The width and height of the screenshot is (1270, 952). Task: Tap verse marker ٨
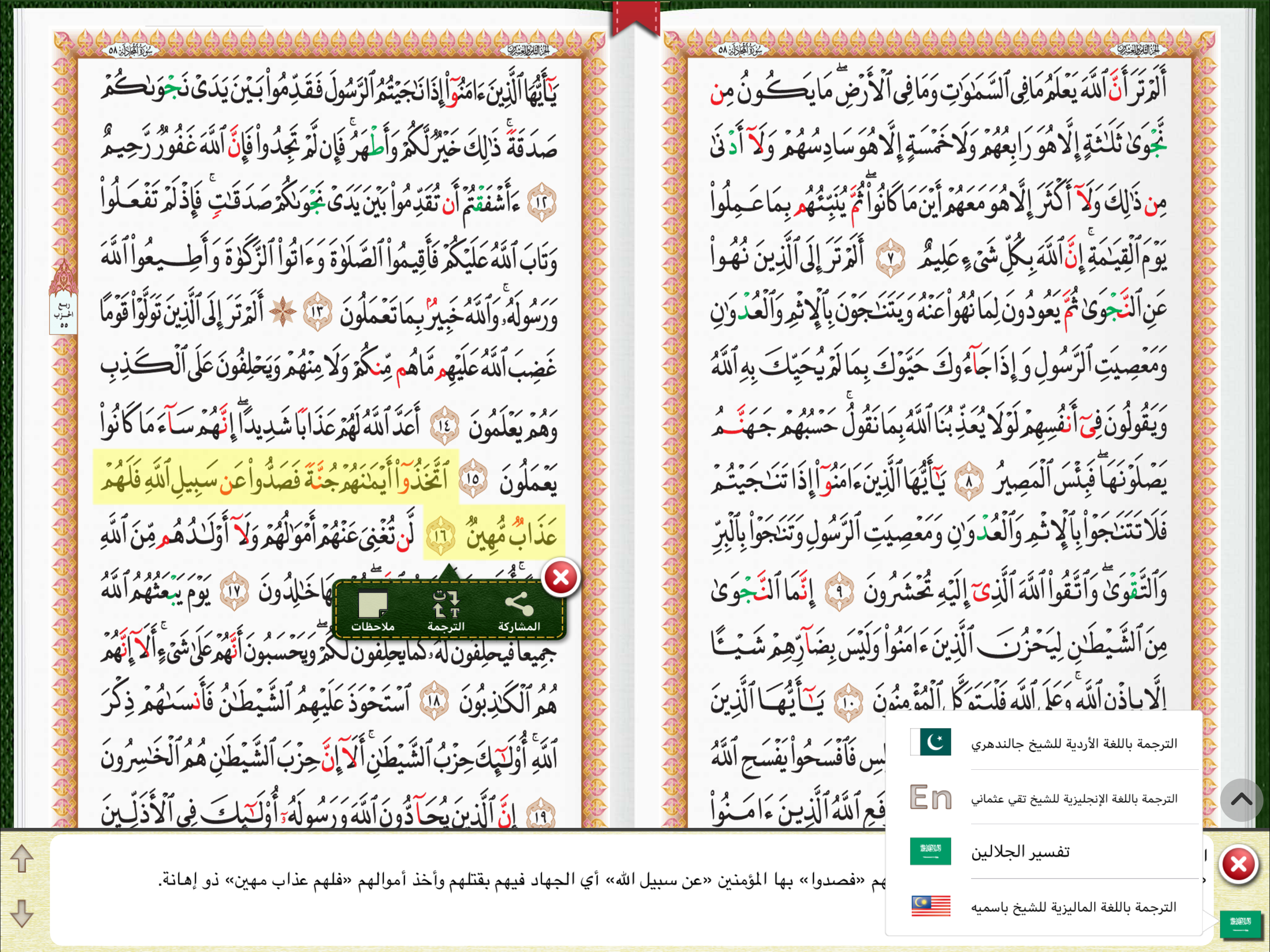tap(969, 482)
